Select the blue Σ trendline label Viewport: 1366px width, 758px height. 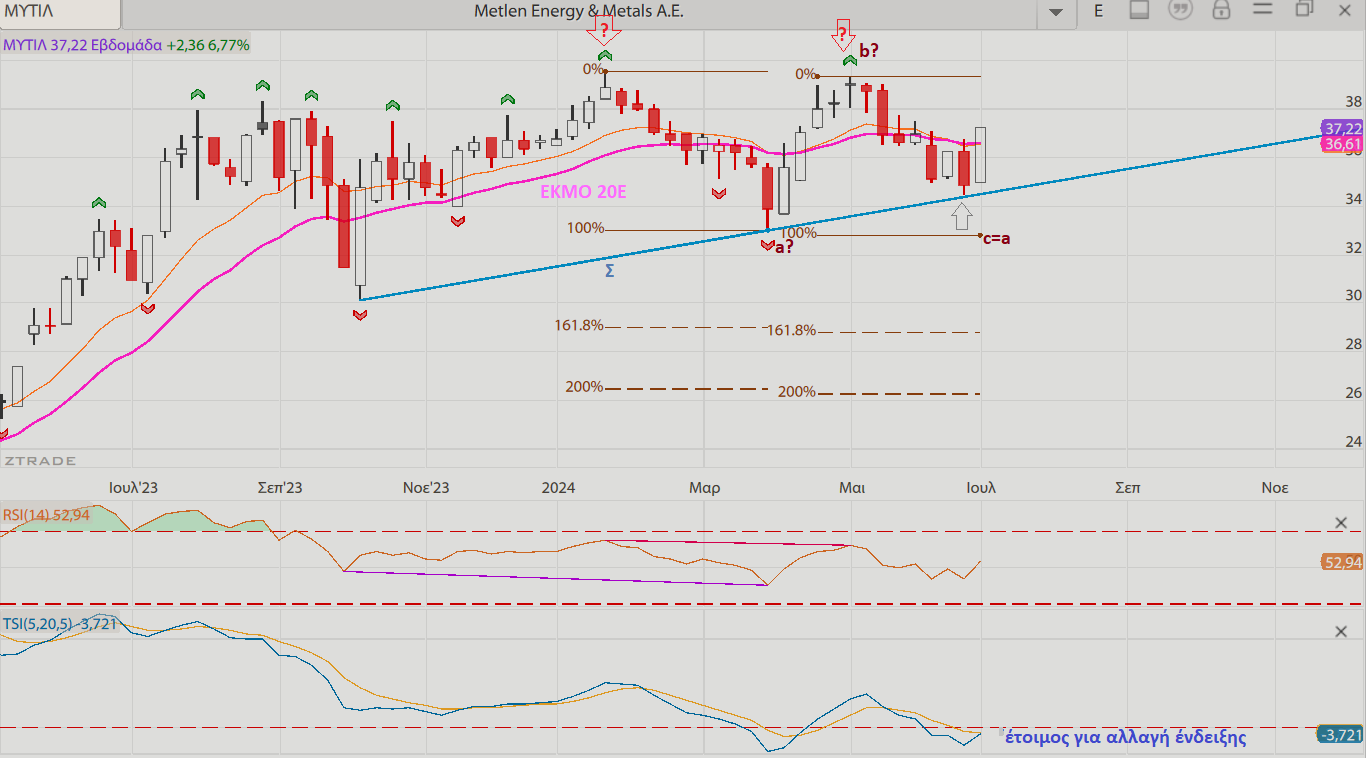click(610, 271)
